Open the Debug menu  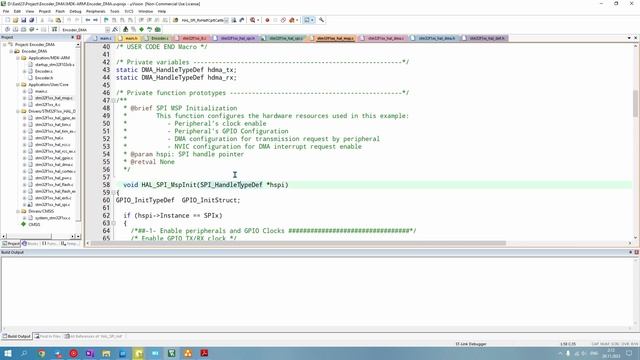(x=75, y=11)
